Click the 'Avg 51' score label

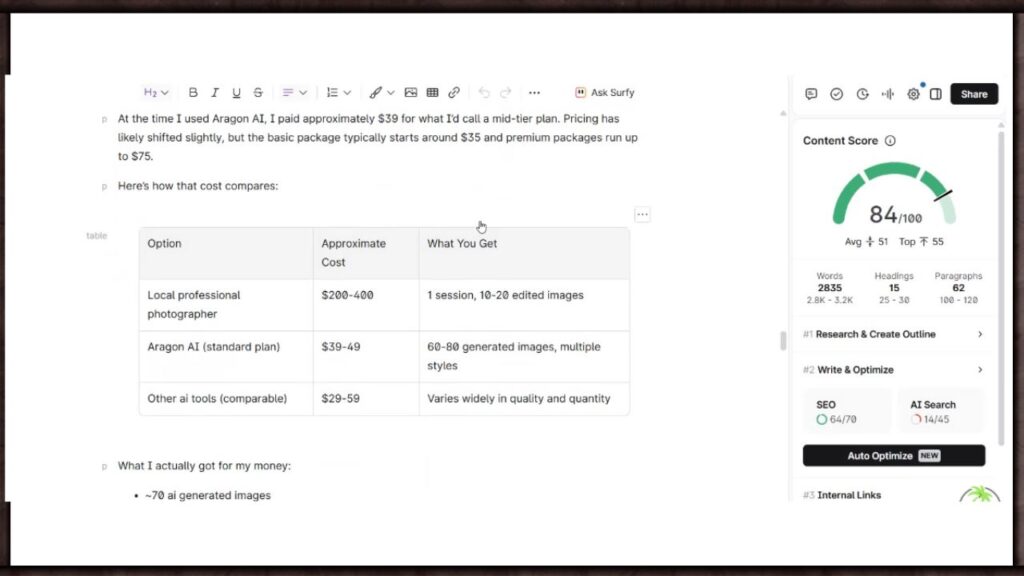(866, 242)
